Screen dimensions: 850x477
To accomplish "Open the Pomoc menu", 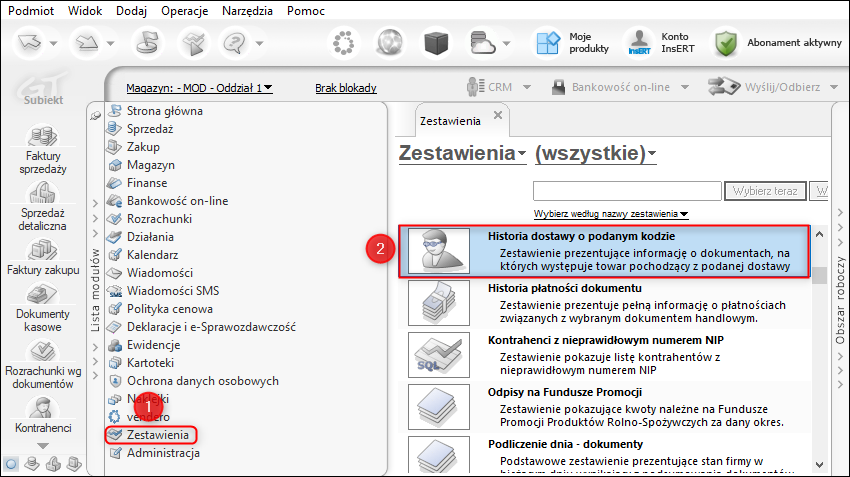I will coord(306,11).
